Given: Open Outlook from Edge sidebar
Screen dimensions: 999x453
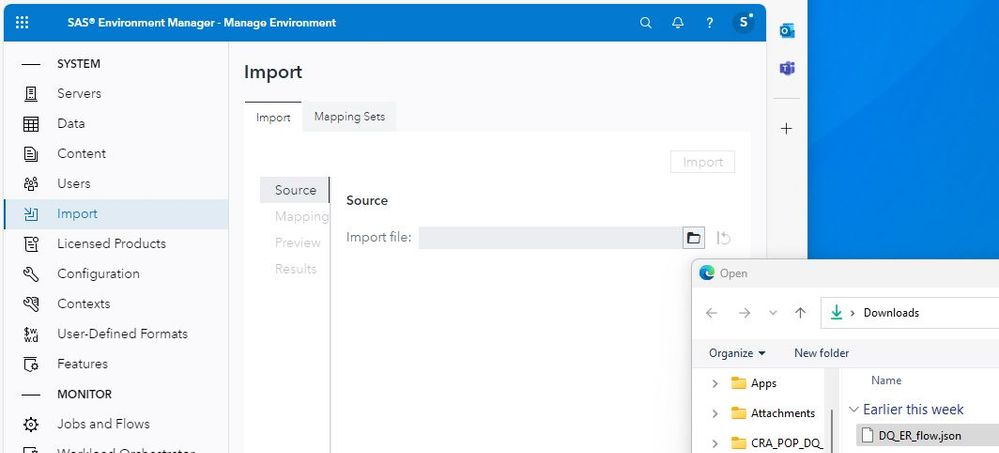Looking at the screenshot, I should click(x=787, y=30).
